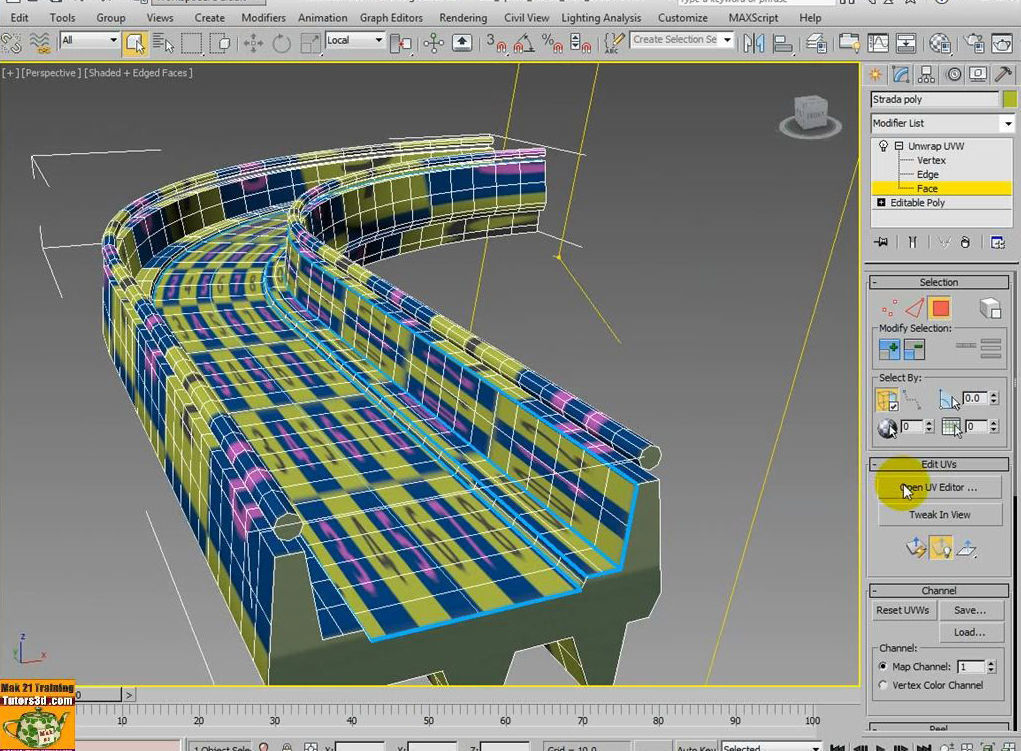Activate Select and Rotate tool
This screenshot has width=1021, height=751.
(281, 44)
